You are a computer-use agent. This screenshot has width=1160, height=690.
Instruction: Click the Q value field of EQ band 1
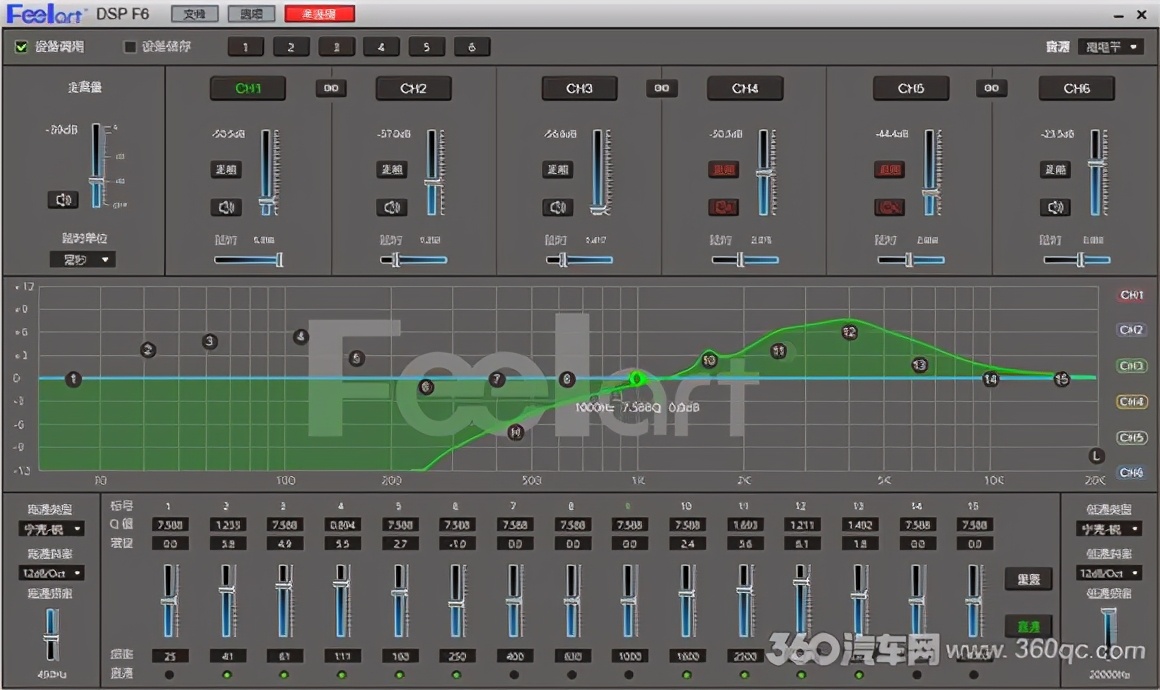coord(169,525)
